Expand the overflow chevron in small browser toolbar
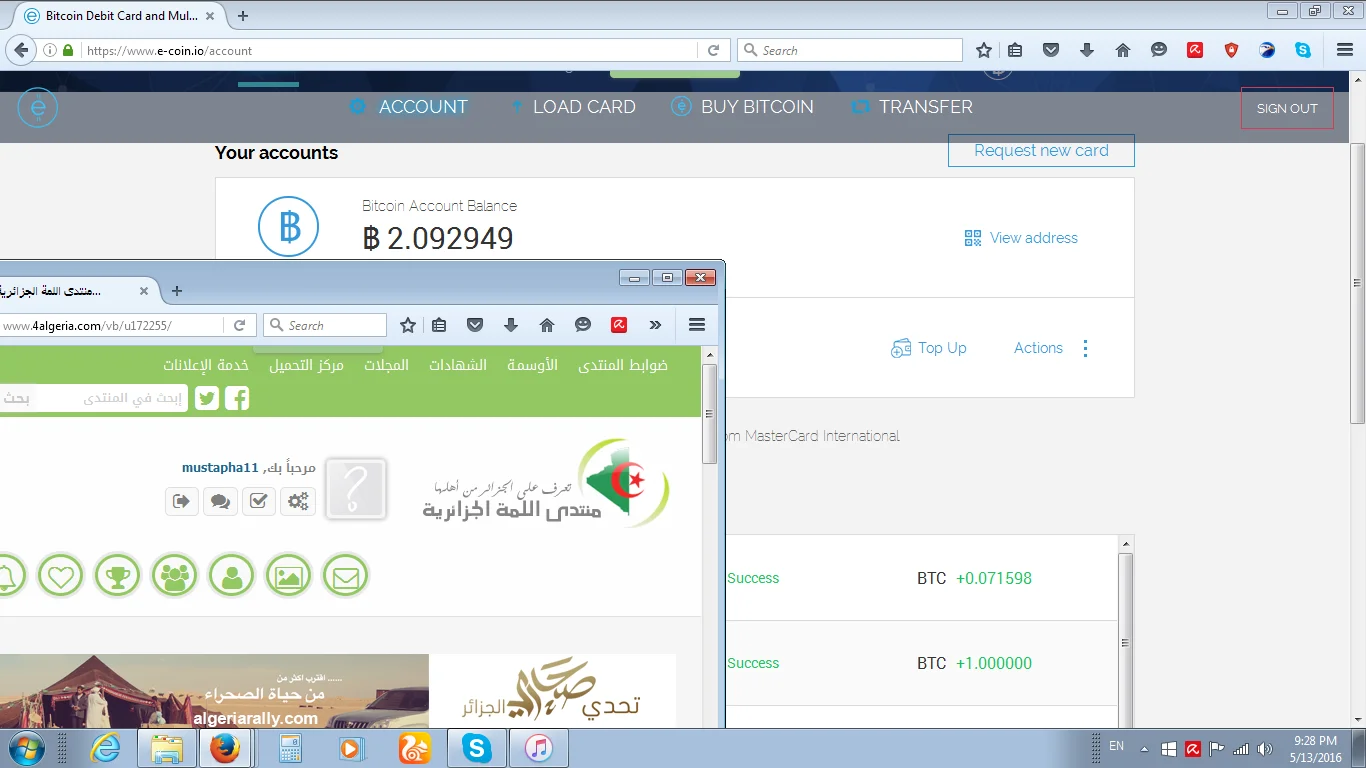Screen dimensions: 1366x768 coord(655,325)
